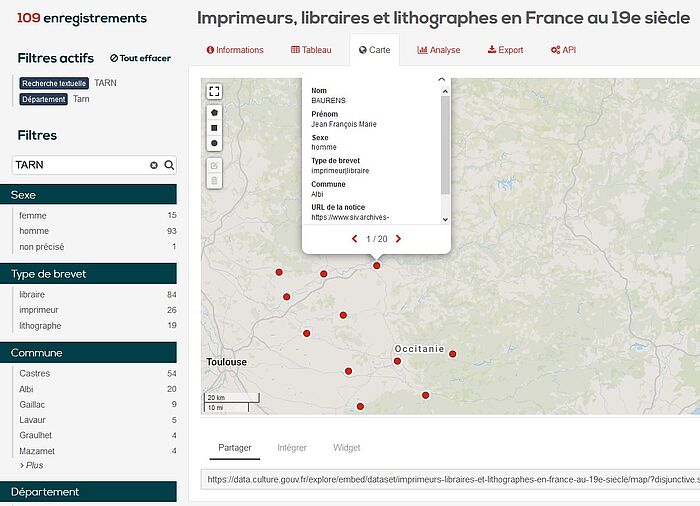Click the Sexe filter header

click(88, 195)
